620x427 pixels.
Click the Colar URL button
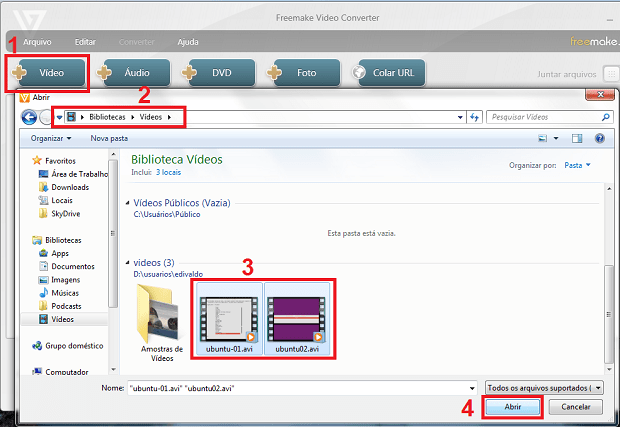[x=389, y=73]
